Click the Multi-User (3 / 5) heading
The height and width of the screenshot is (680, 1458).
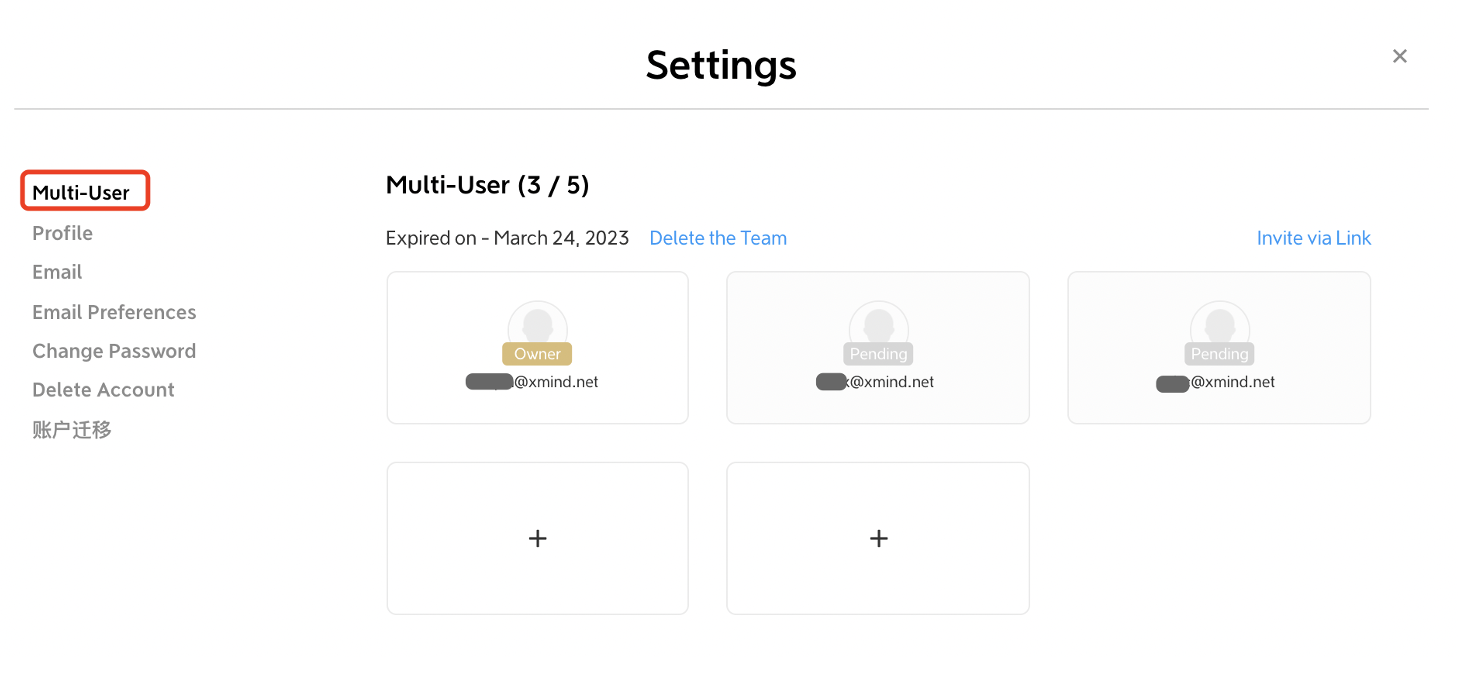pos(487,185)
